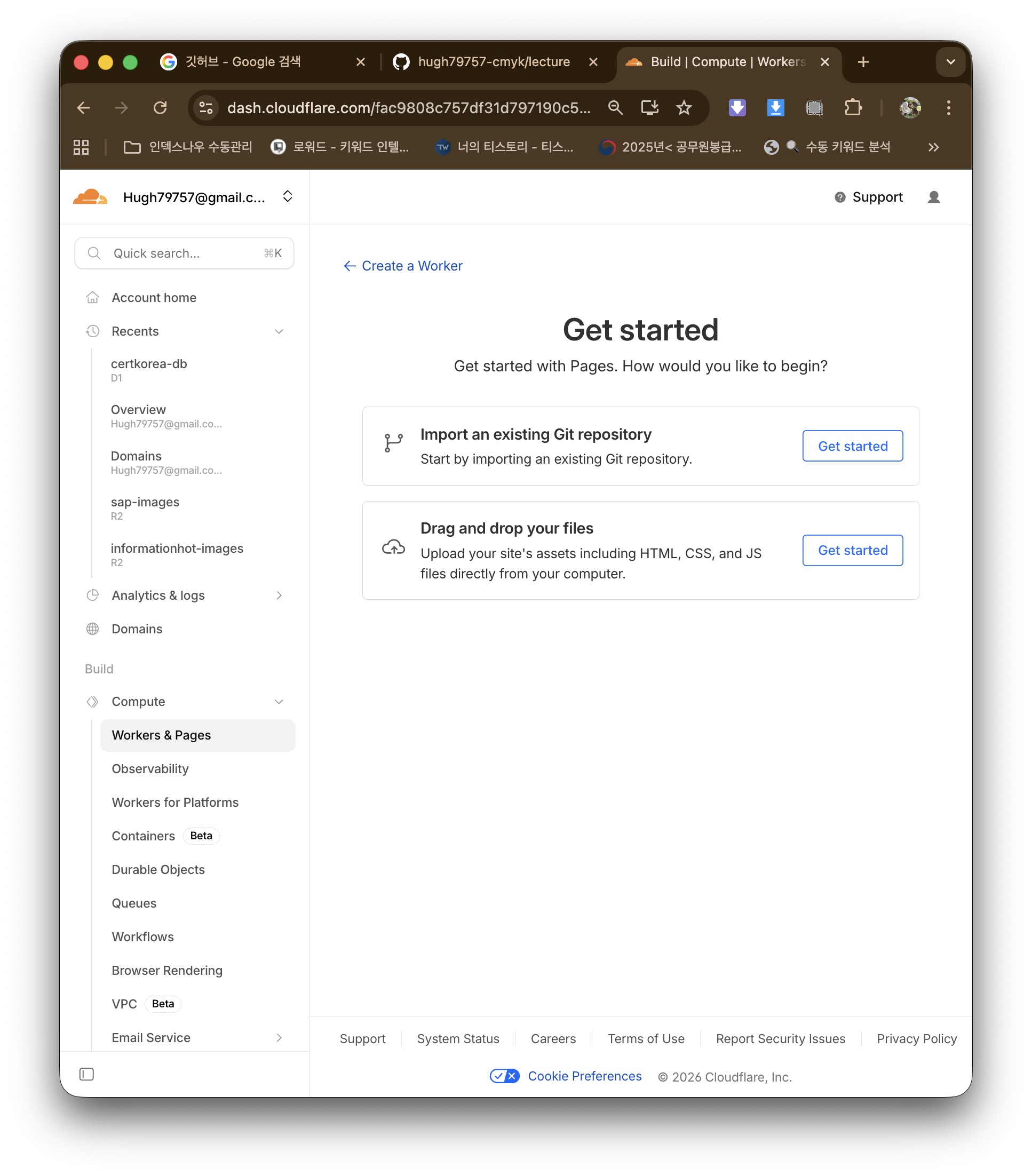This screenshot has height=1176, width=1032.
Task: Collapse sidebar using the panel toggle icon
Action: [x=86, y=1074]
